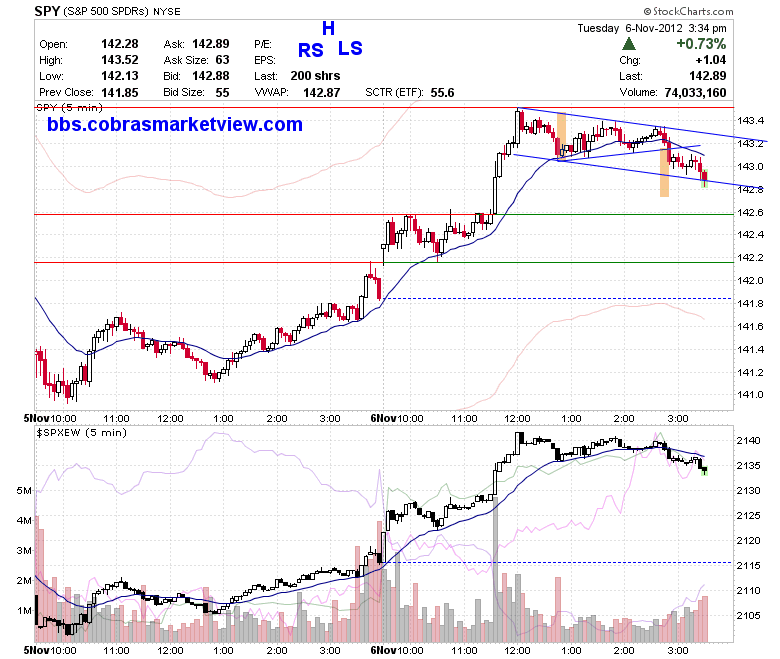Click the High value 143.52
The width and height of the screenshot is (780, 659).
click(x=120, y=60)
